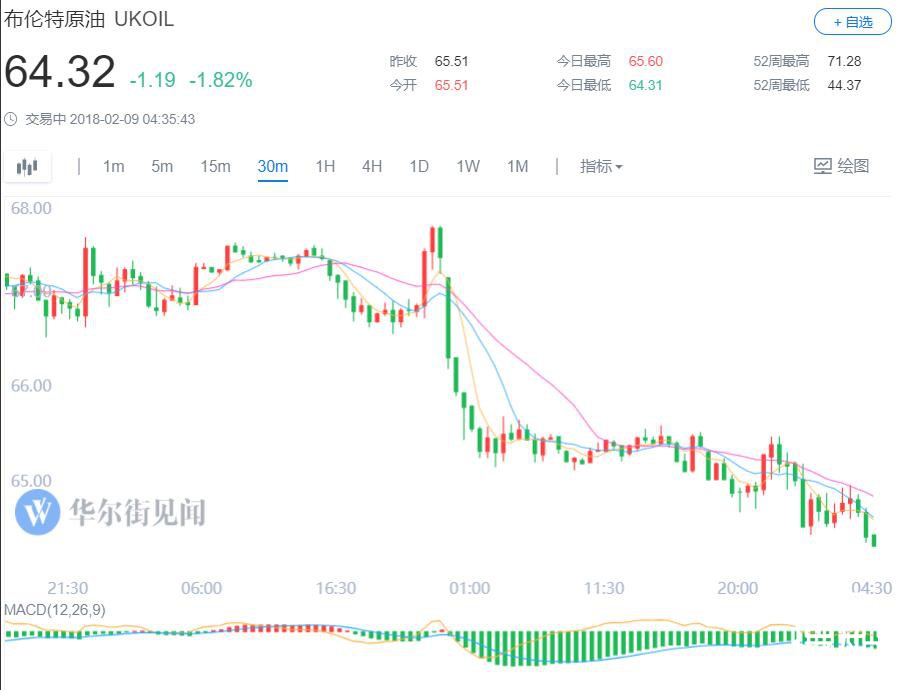Show the 1W weekly chart
This screenshot has width=898, height=690.
tap(468, 166)
